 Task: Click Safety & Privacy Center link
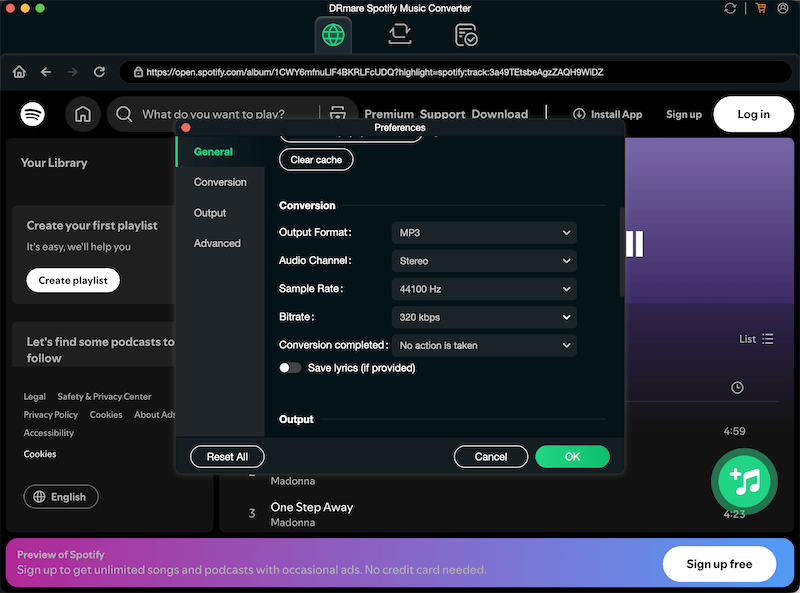coord(104,397)
